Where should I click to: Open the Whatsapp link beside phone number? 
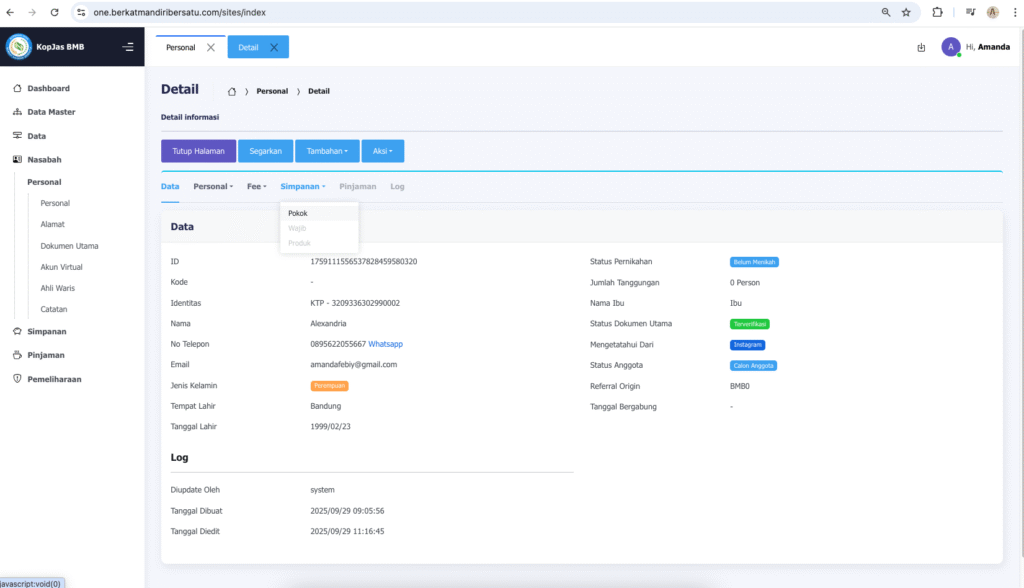coord(385,344)
